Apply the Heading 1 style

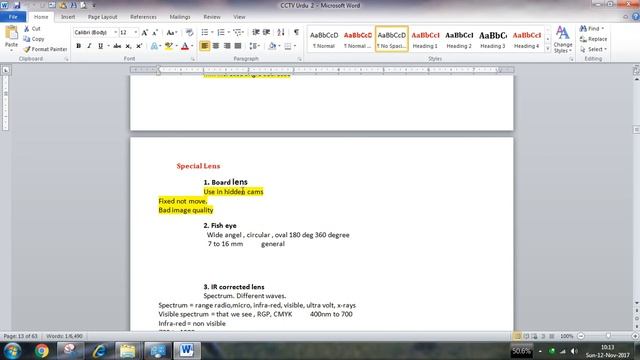tap(425, 39)
